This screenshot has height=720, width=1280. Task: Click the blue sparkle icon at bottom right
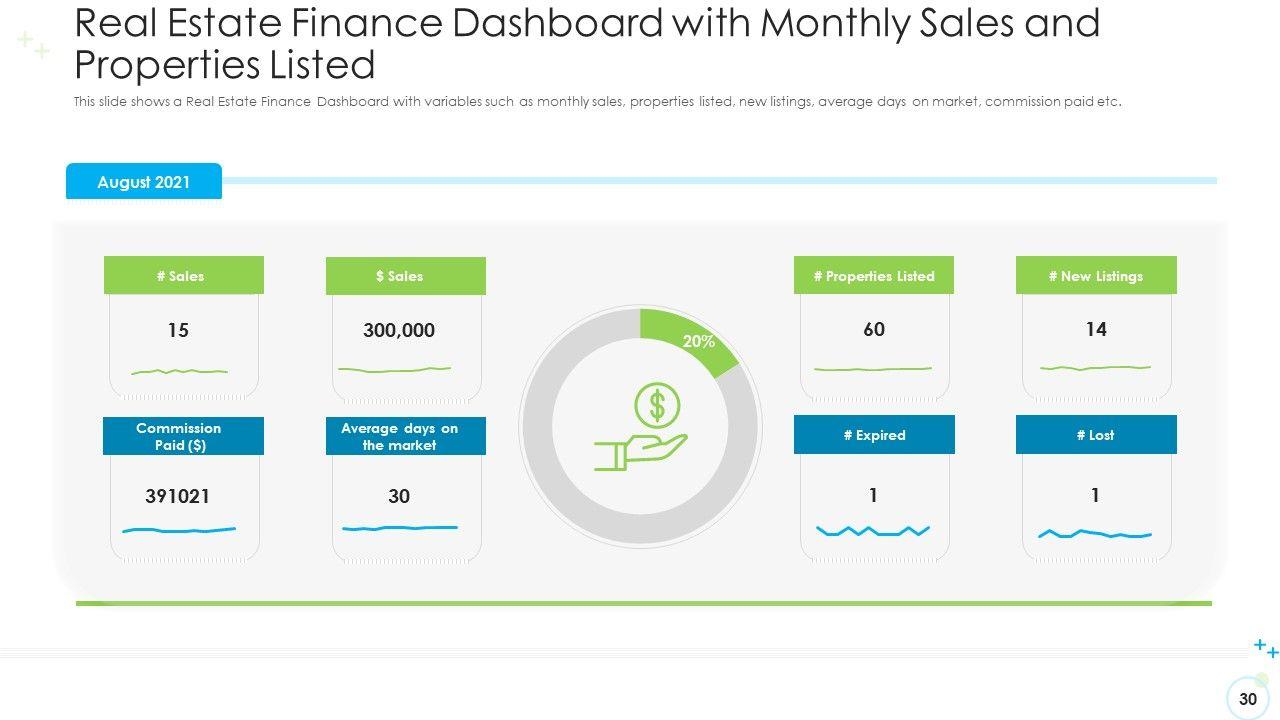(1266, 649)
